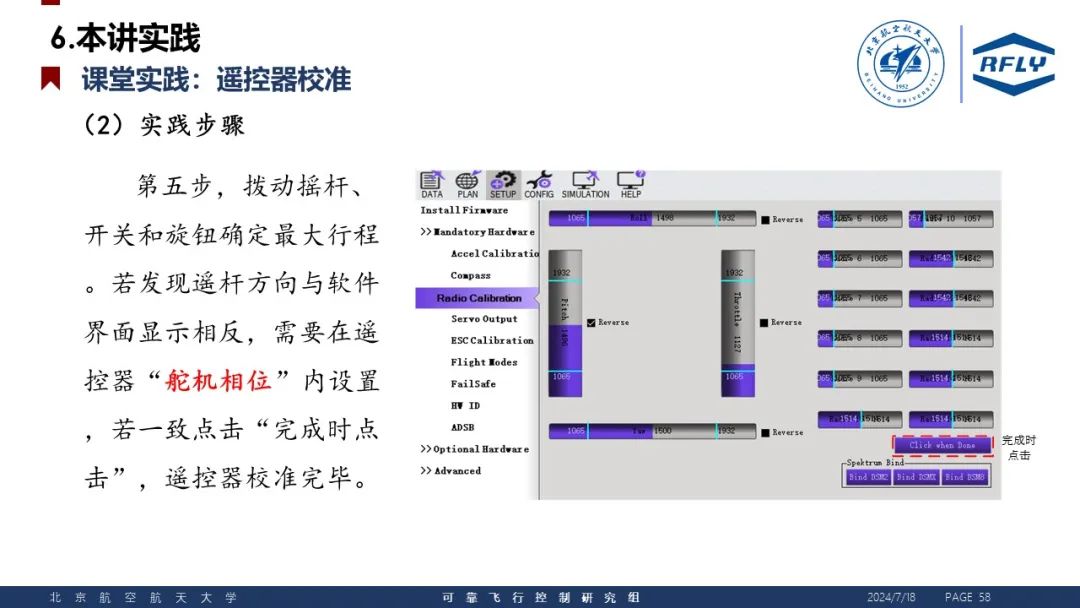Open the HELP monitor icon
Viewport: 1080px width, 608px height.
[x=631, y=184]
